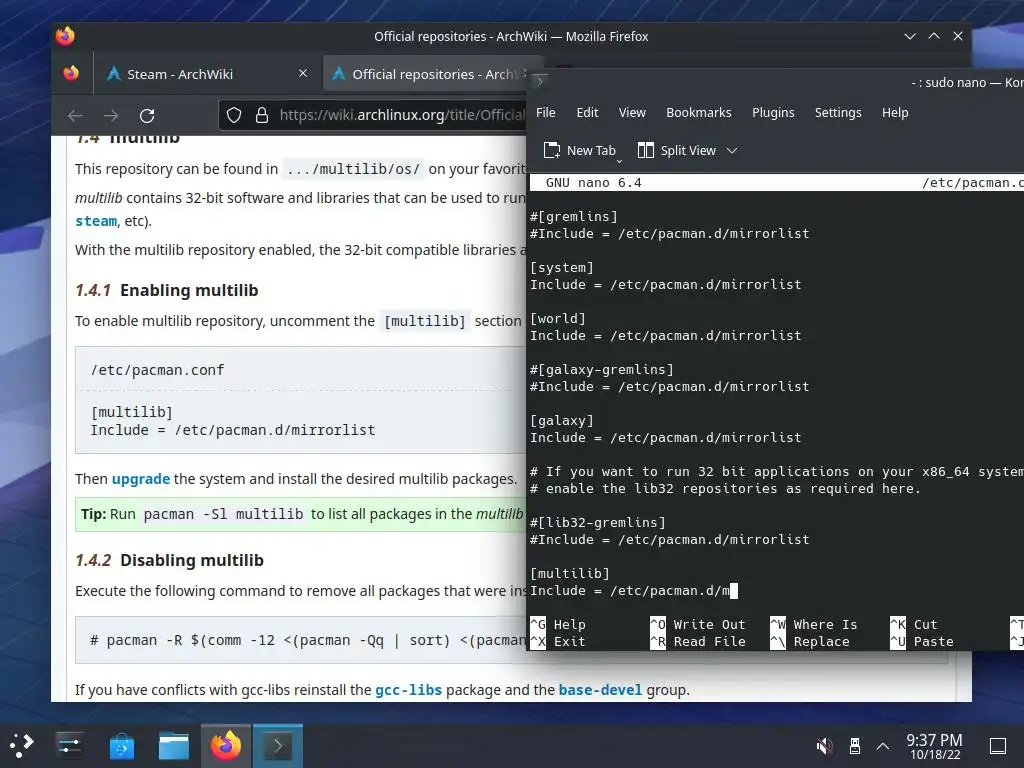Screen dimensions: 1024x768
Task: Click the Replace shortcut label in nano
Action: click(x=822, y=641)
